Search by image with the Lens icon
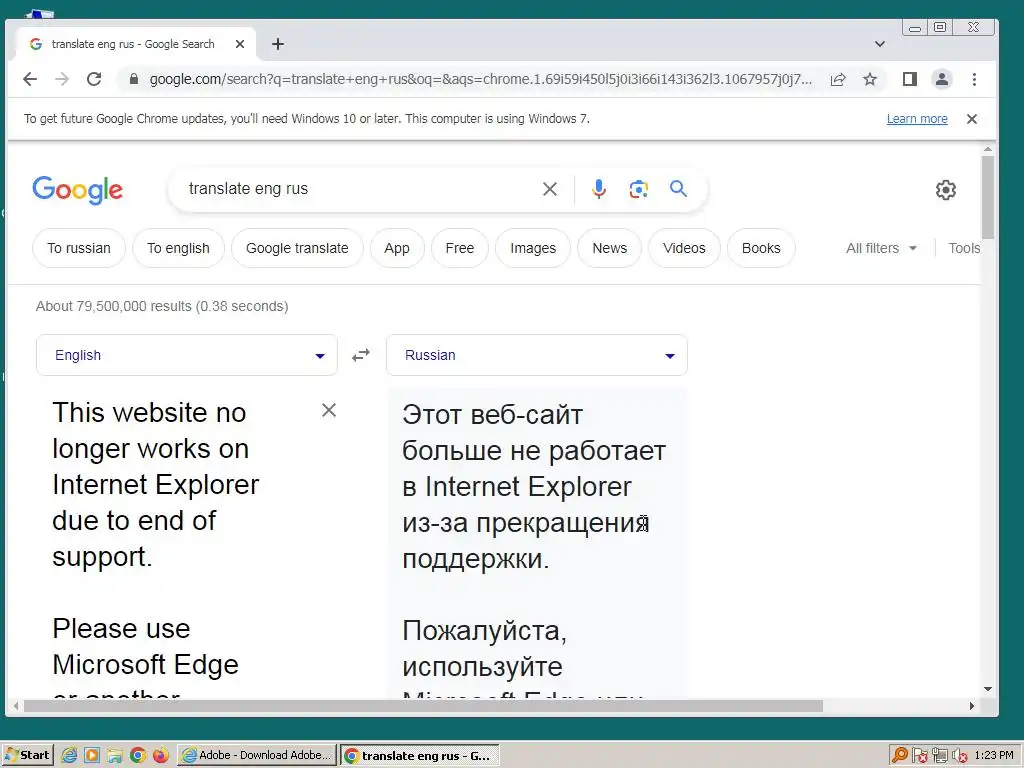This screenshot has height=768, width=1024. [639, 189]
